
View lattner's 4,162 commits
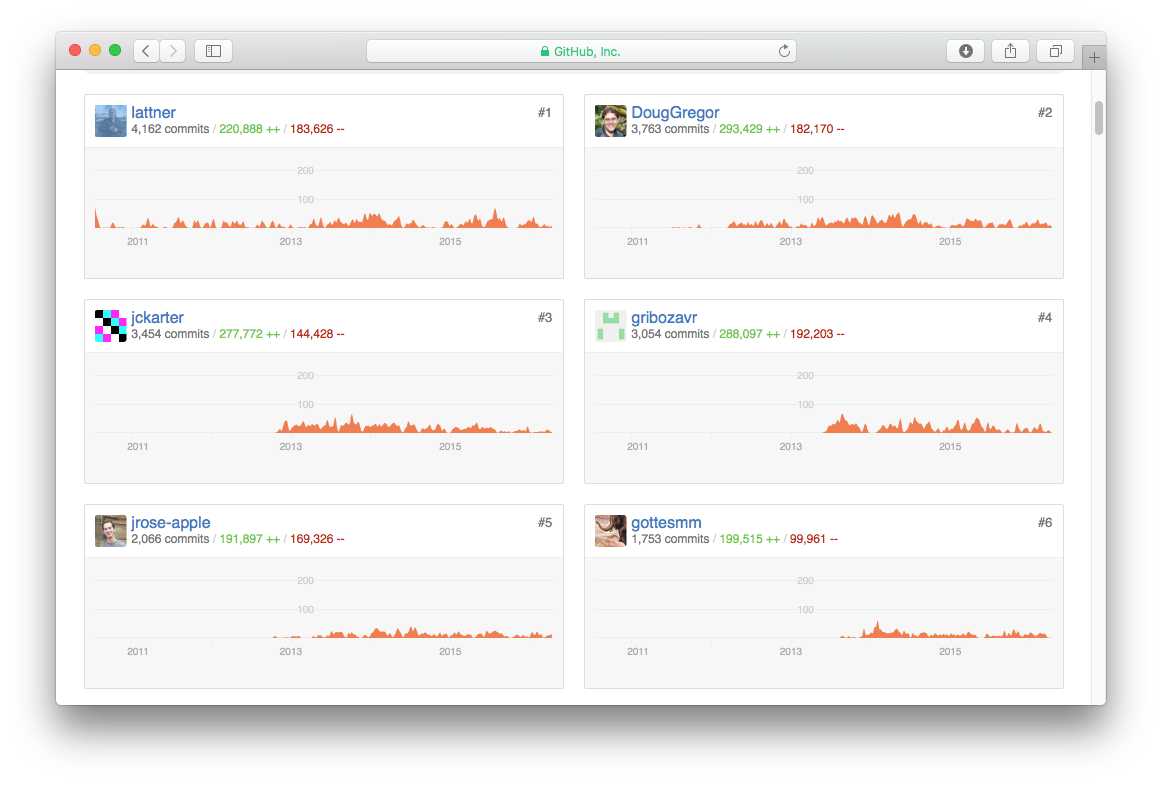click(170, 129)
